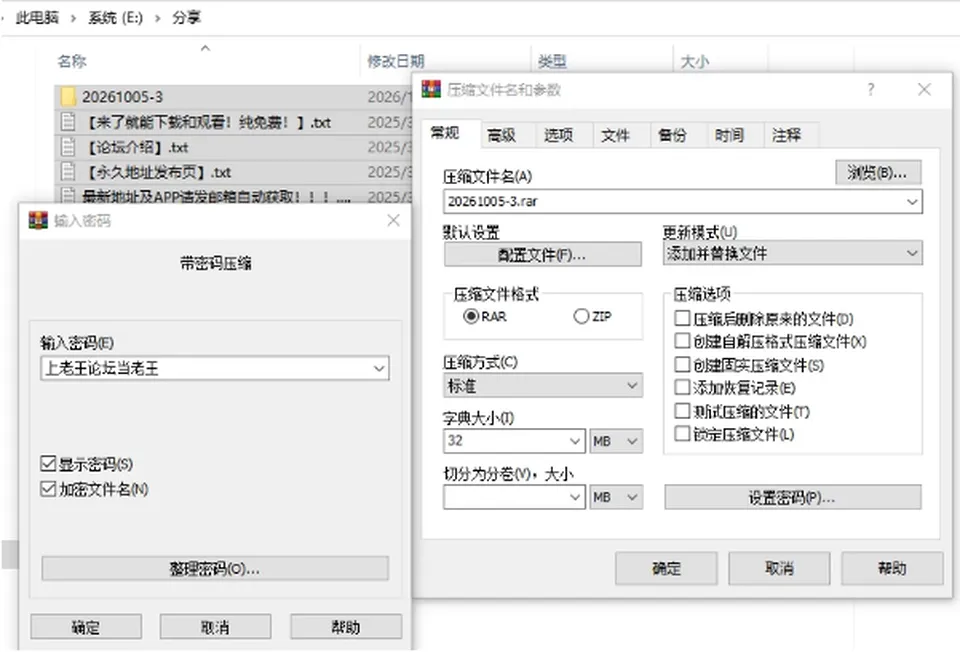The height and width of the screenshot is (652, 960).
Task: Click the file icon beside 【永久地址发布页】.txt
Action: click(x=68, y=172)
